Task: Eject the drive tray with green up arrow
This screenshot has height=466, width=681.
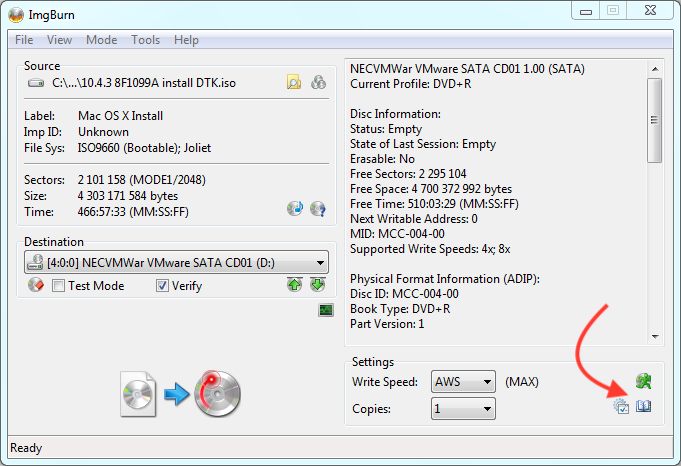Action: coord(295,285)
